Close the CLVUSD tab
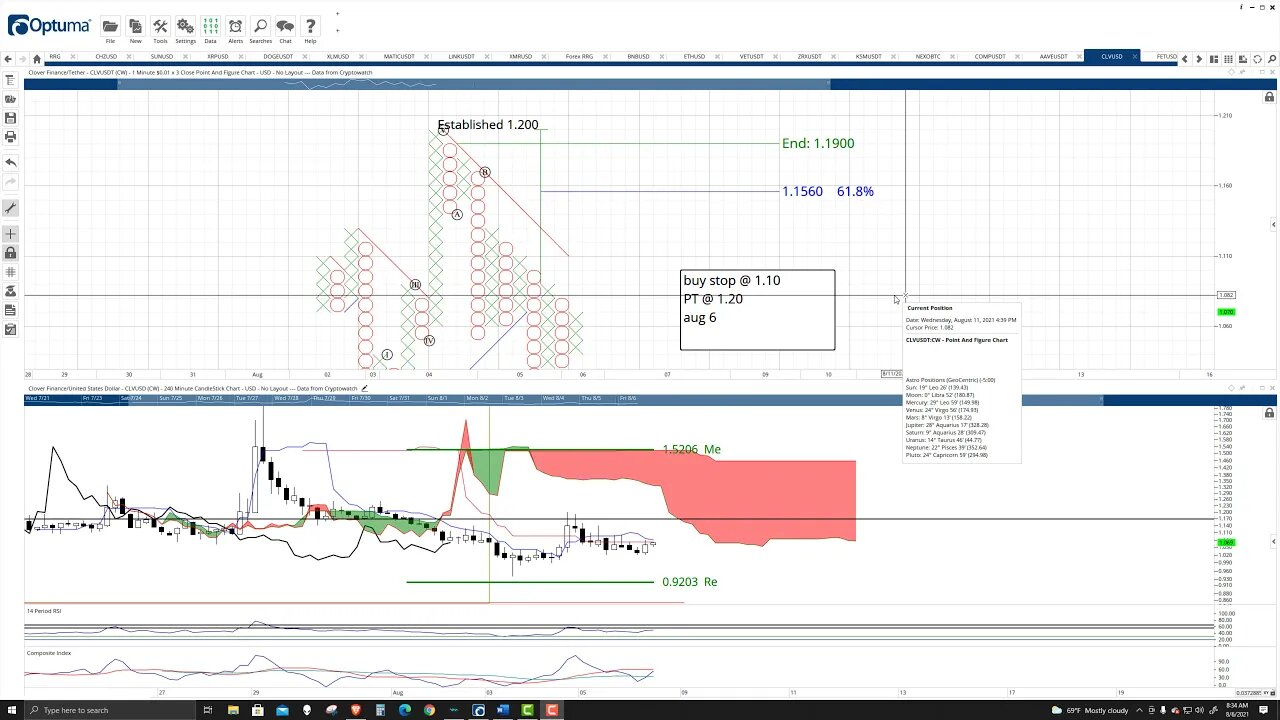Image resolution: width=1280 pixels, height=720 pixels. (x=1135, y=57)
